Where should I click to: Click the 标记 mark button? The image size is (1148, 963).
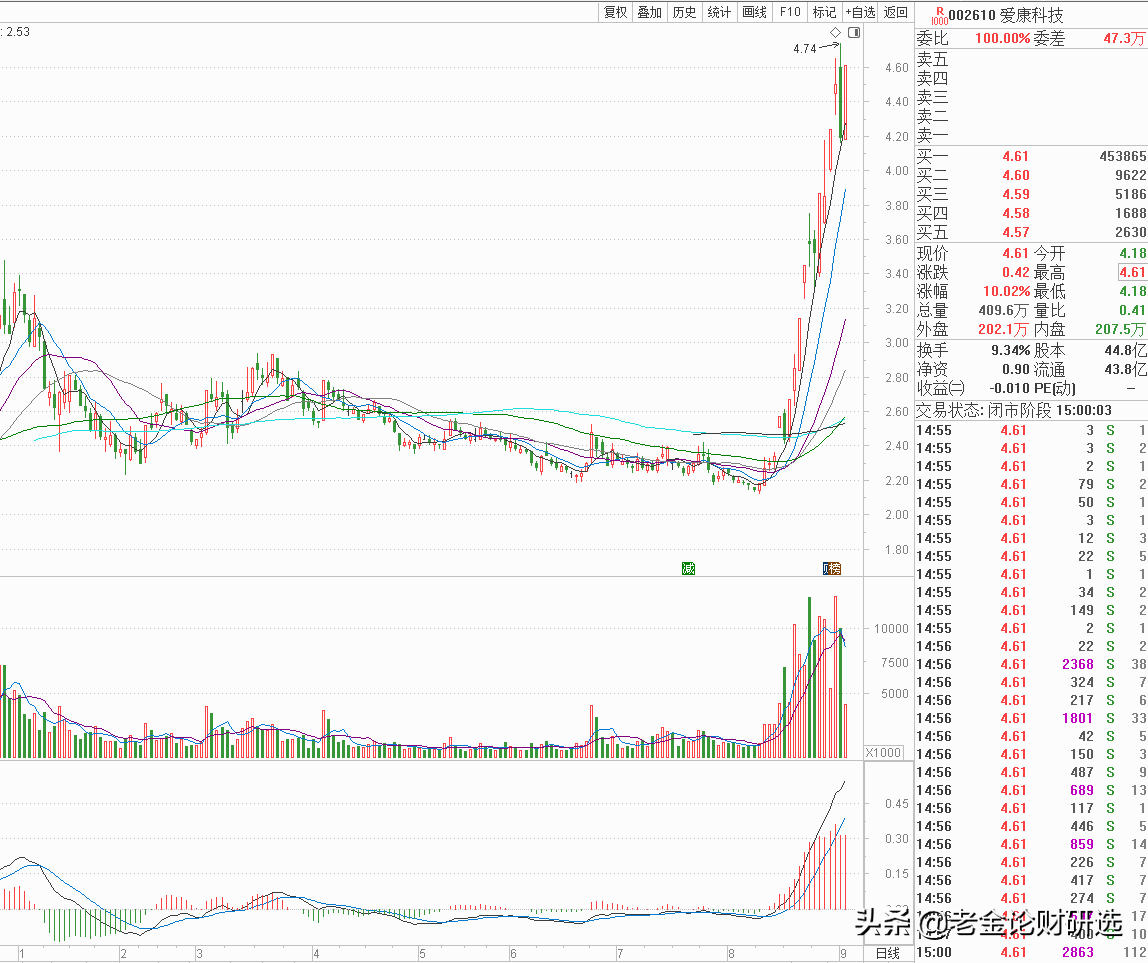pyautogui.click(x=824, y=12)
